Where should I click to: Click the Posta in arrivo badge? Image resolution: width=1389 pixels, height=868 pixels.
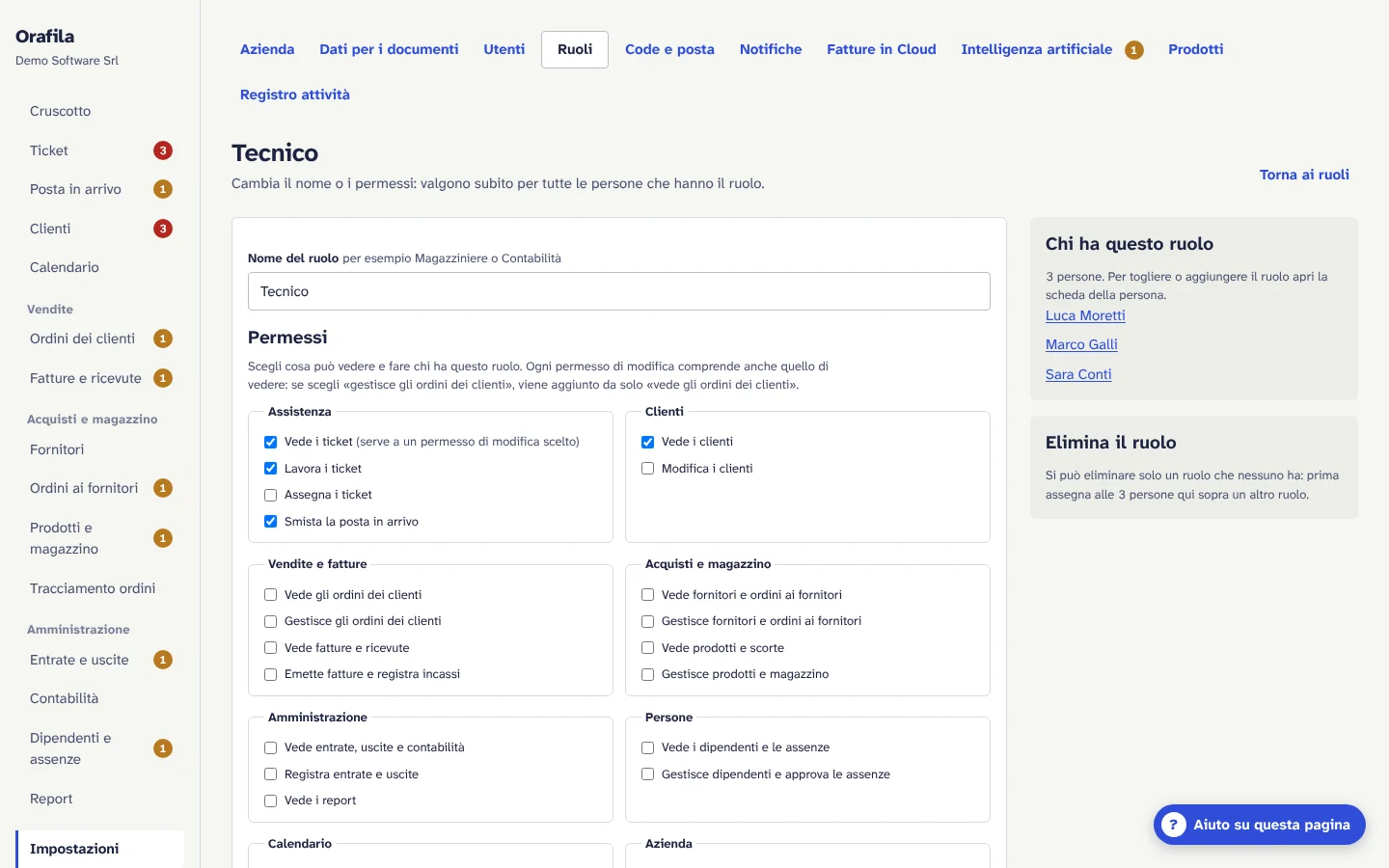coord(163,189)
